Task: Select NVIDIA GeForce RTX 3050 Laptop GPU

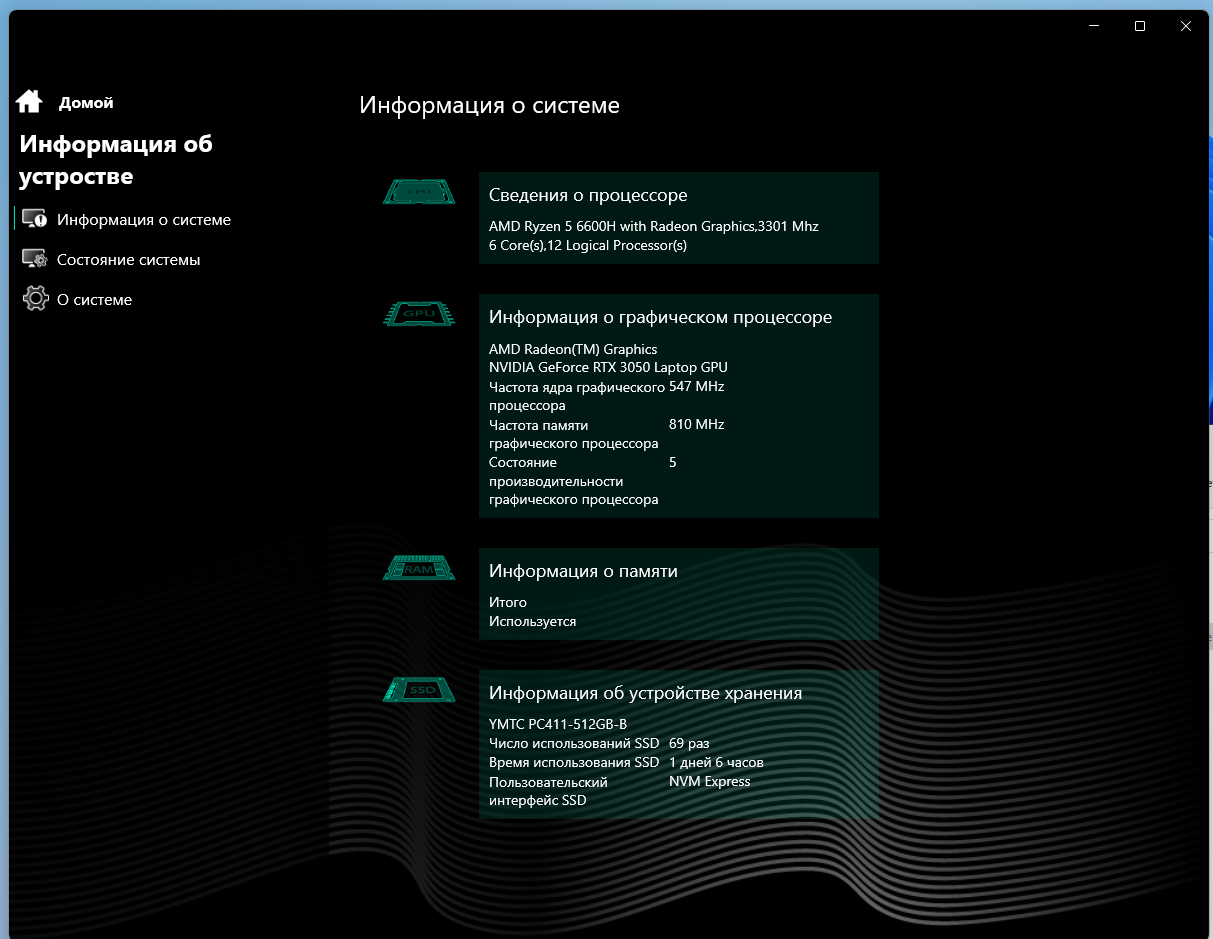Action: [x=608, y=367]
